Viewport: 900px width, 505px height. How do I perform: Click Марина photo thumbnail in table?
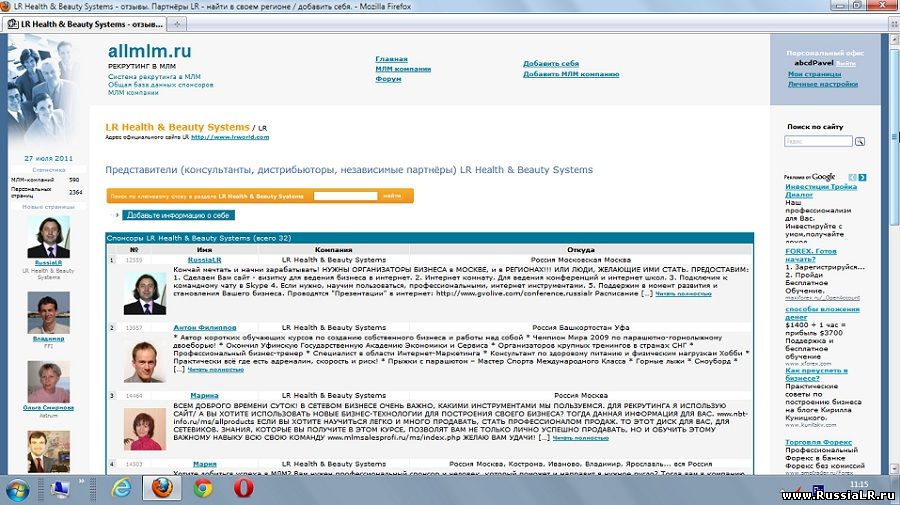(x=145, y=429)
